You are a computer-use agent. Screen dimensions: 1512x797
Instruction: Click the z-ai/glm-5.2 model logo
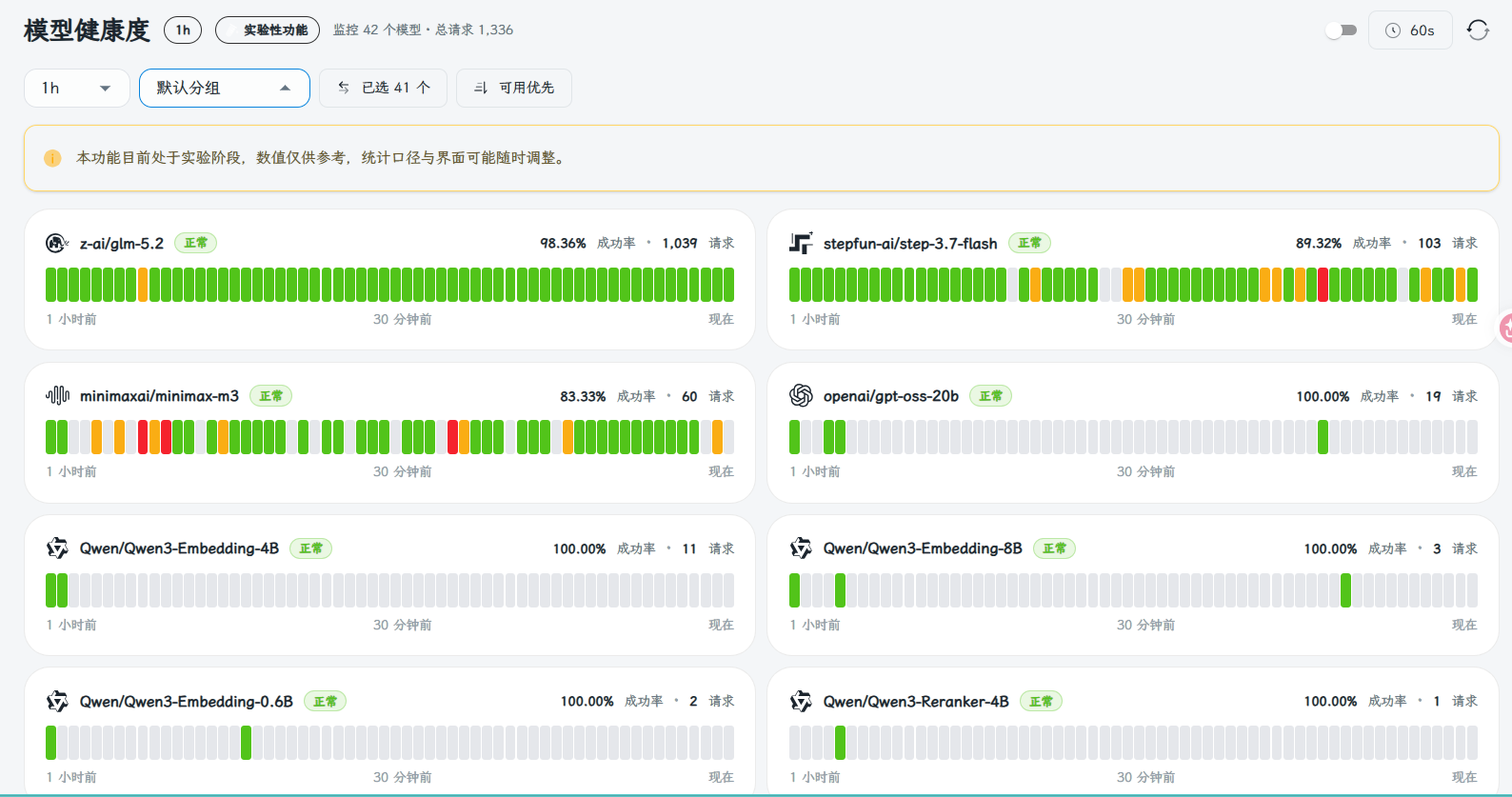(x=57, y=243)
